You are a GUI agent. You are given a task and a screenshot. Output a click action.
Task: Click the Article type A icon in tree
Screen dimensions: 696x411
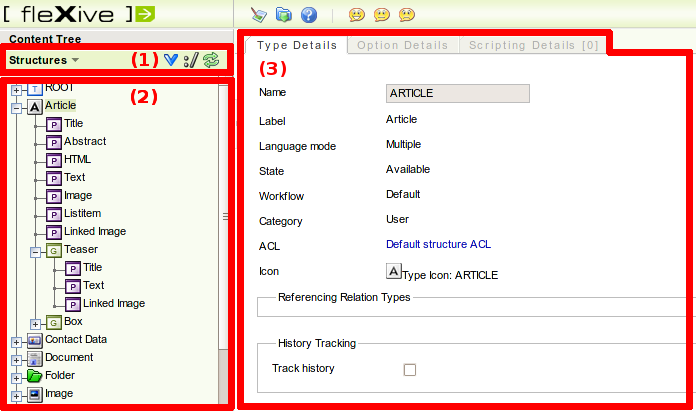click(x=35, y=107)
